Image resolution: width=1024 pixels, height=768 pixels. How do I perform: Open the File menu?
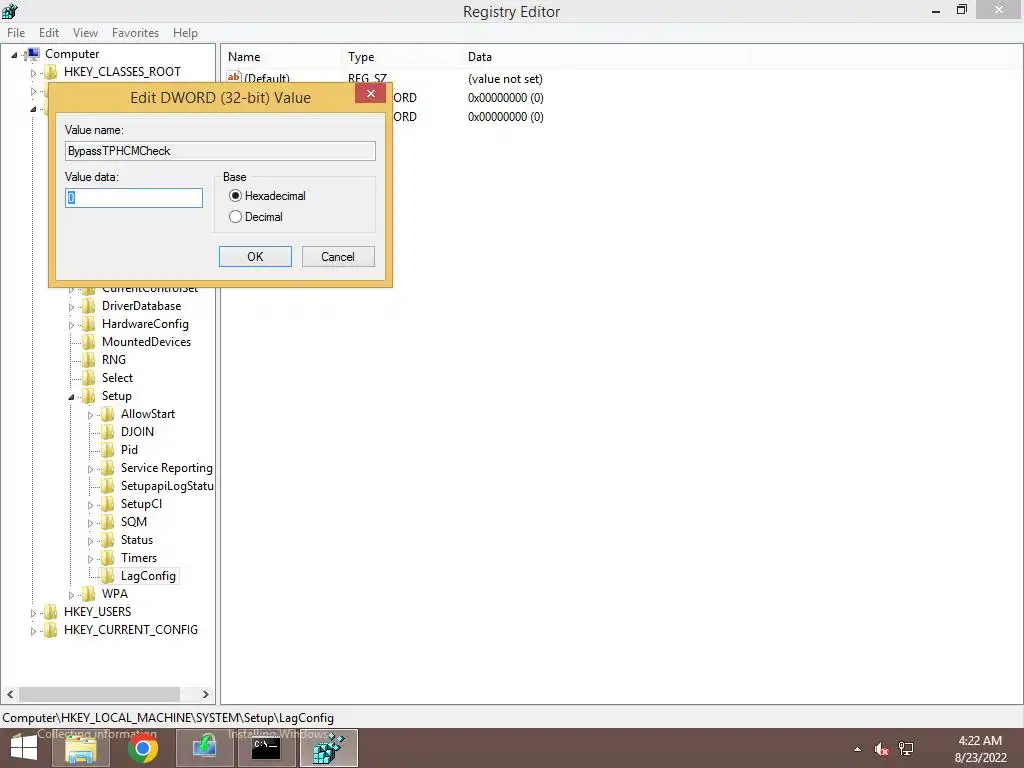click(16, 33)
